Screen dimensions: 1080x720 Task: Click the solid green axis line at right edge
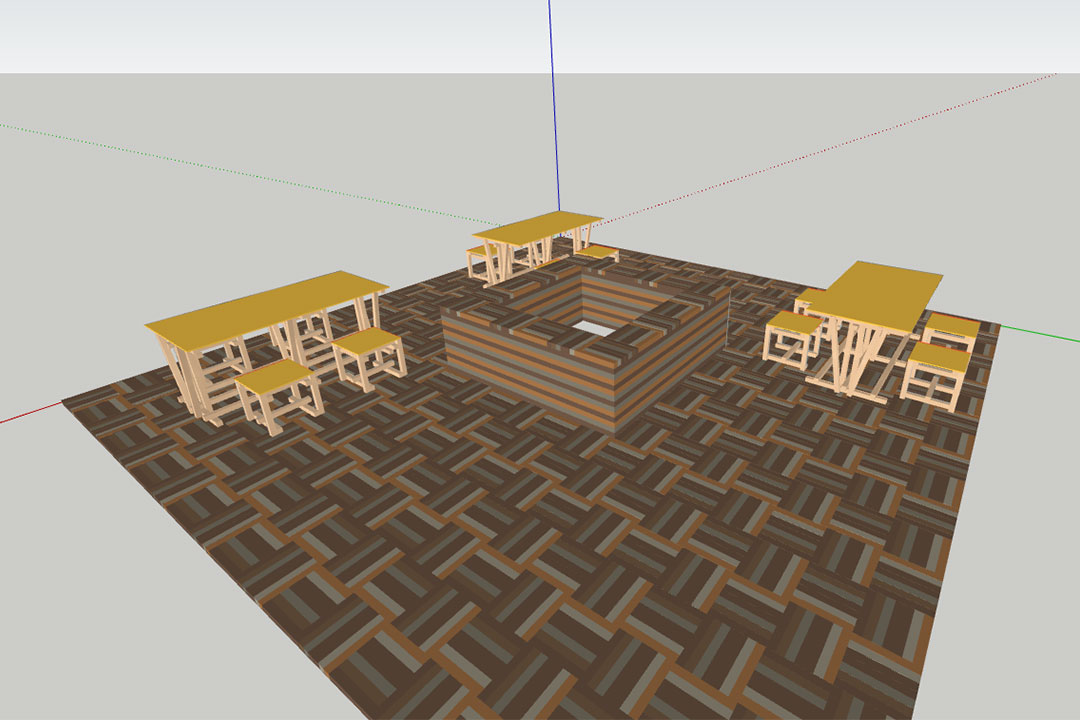point(1040,333)
